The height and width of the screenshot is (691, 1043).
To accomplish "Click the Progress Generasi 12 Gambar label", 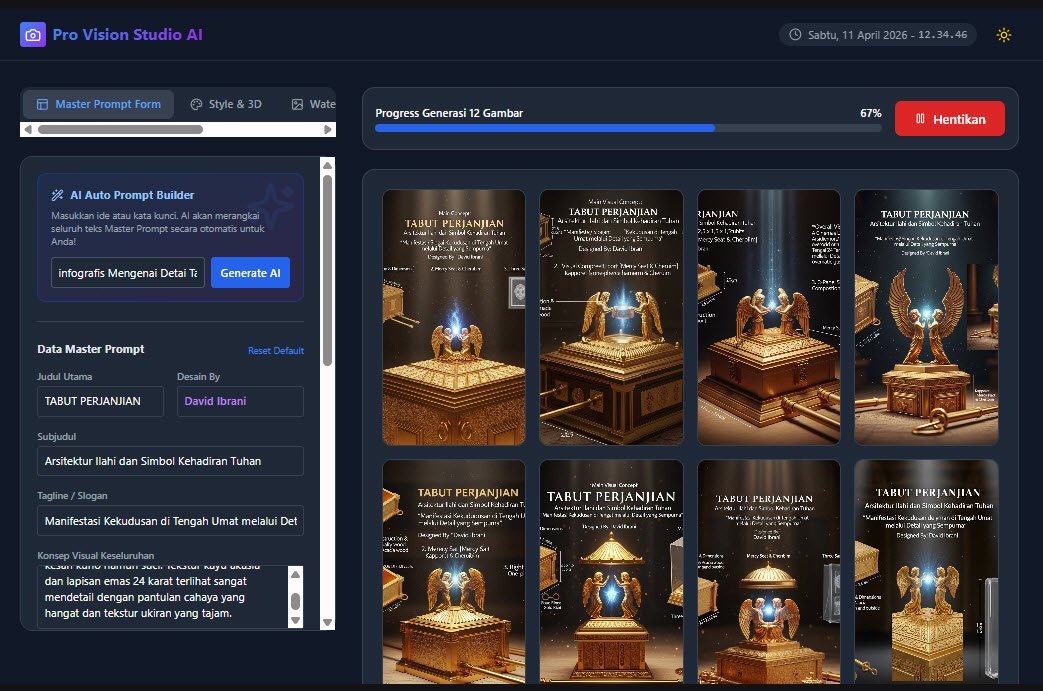I will [x=449, y=113].
